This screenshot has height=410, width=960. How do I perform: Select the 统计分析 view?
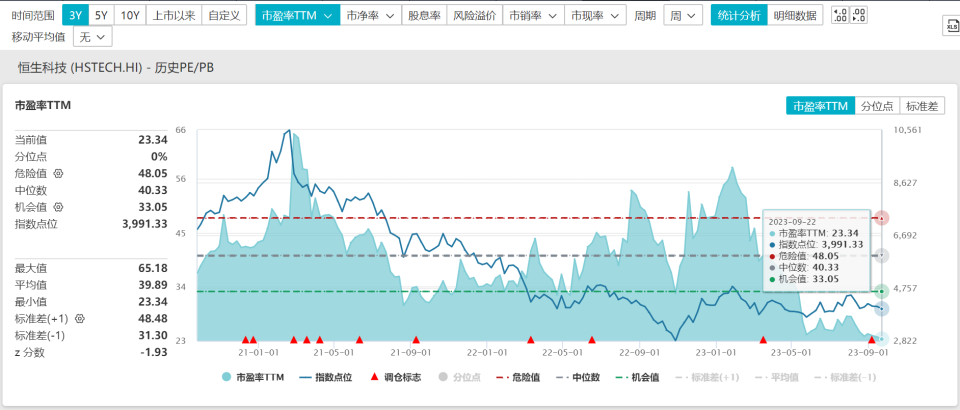pyautogui.click(x=739, y=15)
